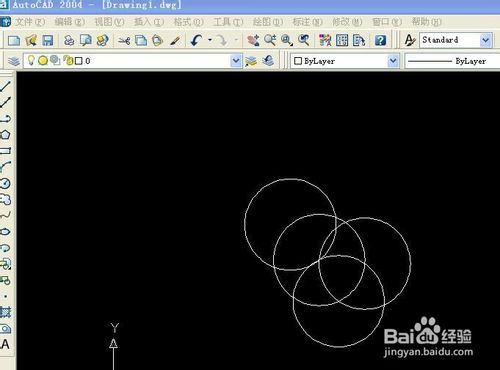The image size is (500, 370).
Task: Select the Polygon draw tool
Action: [5, 135]
